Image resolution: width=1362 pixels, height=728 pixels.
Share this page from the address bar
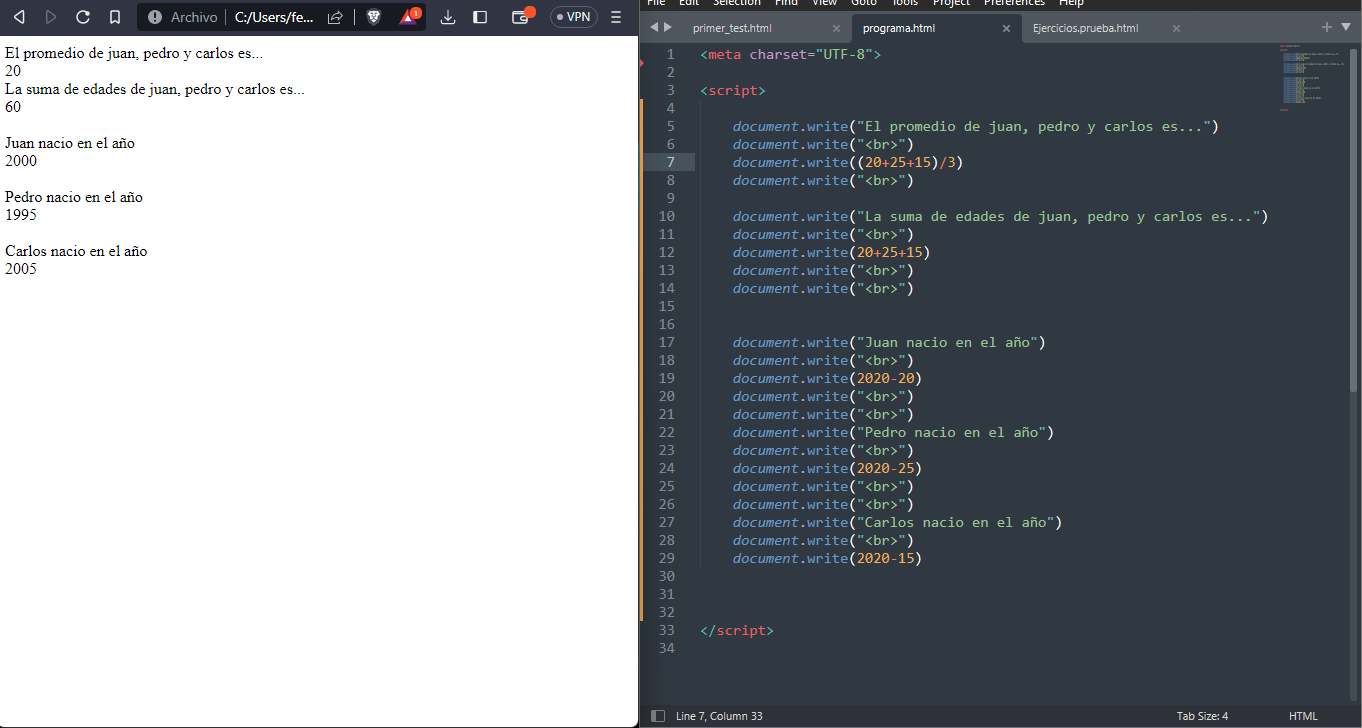336,17
